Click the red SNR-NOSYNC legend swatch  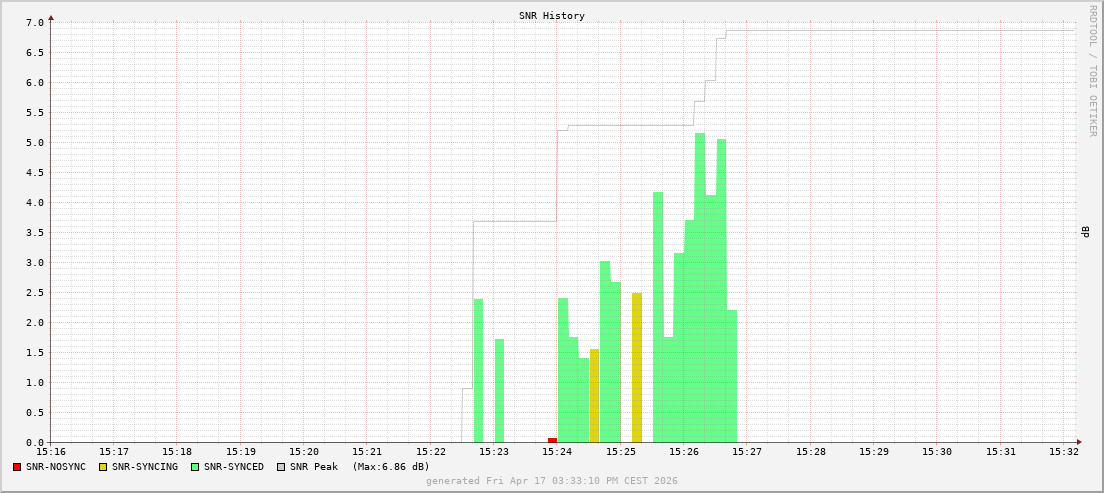click(17, 467)
